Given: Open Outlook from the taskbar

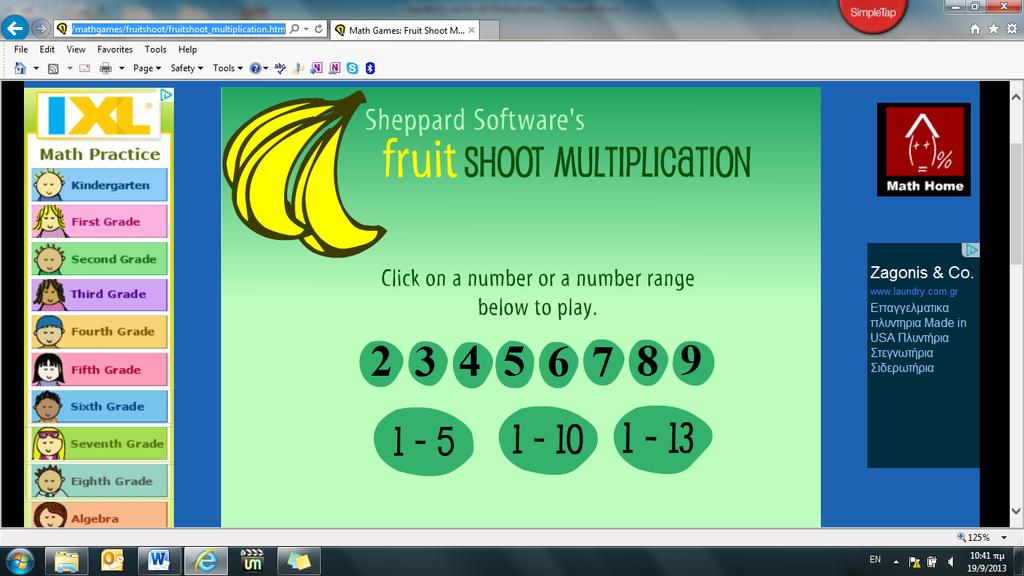Looking at the screenshot, I should point(112,561).
